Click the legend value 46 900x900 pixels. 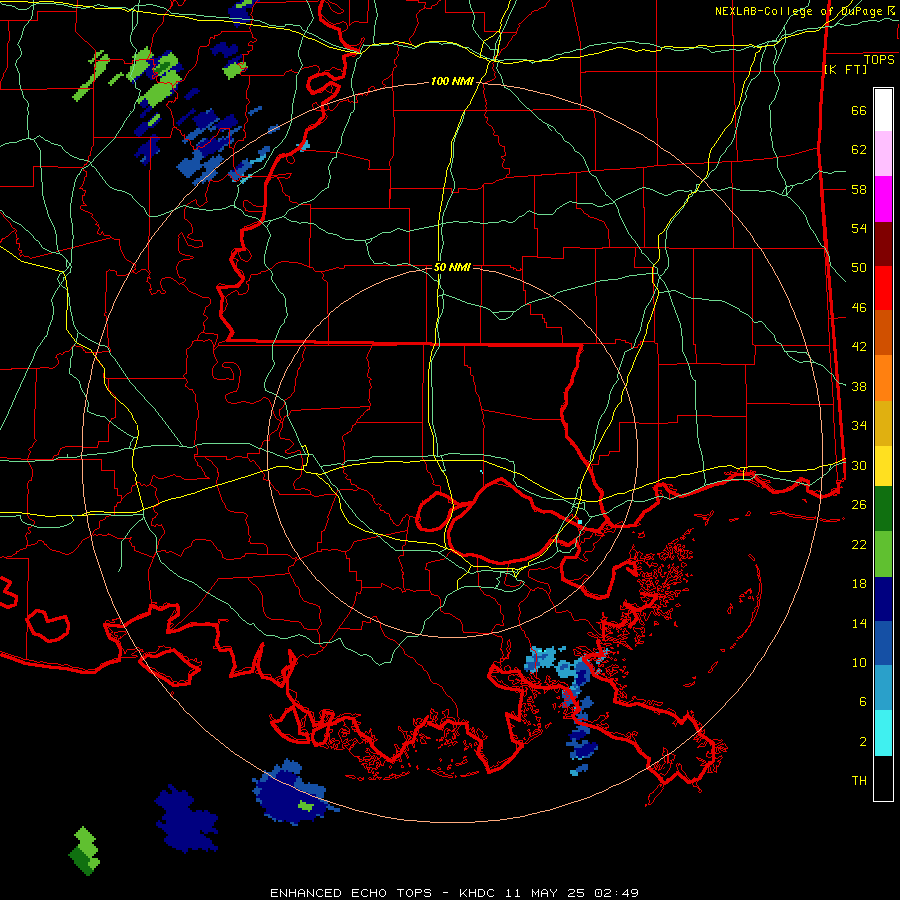859,308
